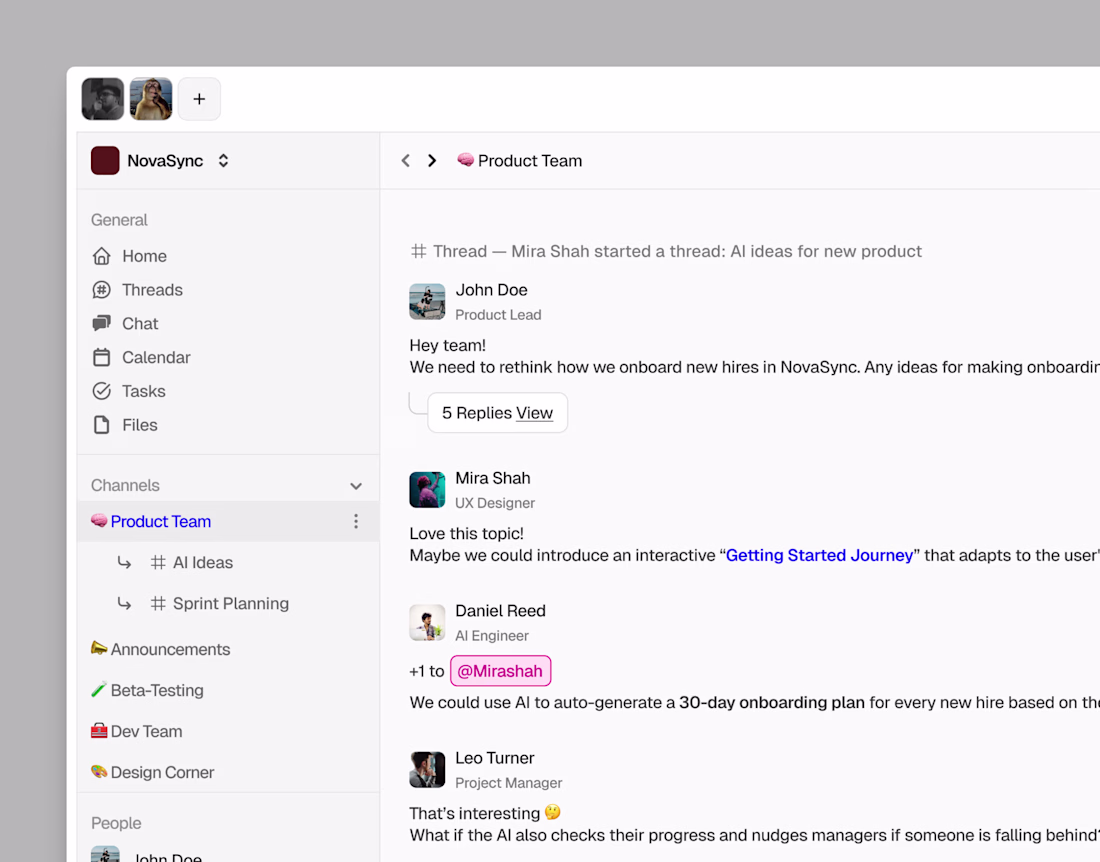Go forward using the right chevron
Viewport: 1100px width, 862px height.
[432, 161]
